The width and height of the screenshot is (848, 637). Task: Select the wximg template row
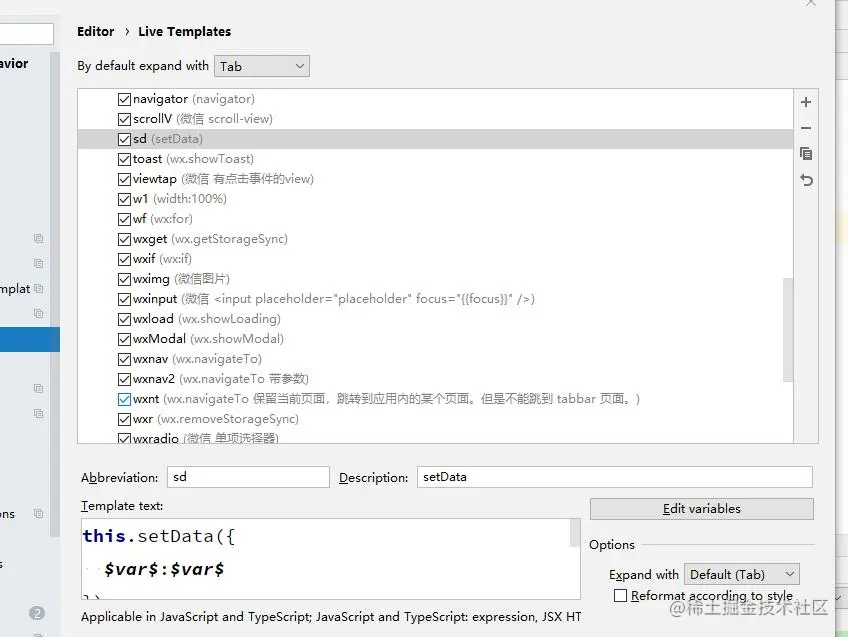click(435, 279)
